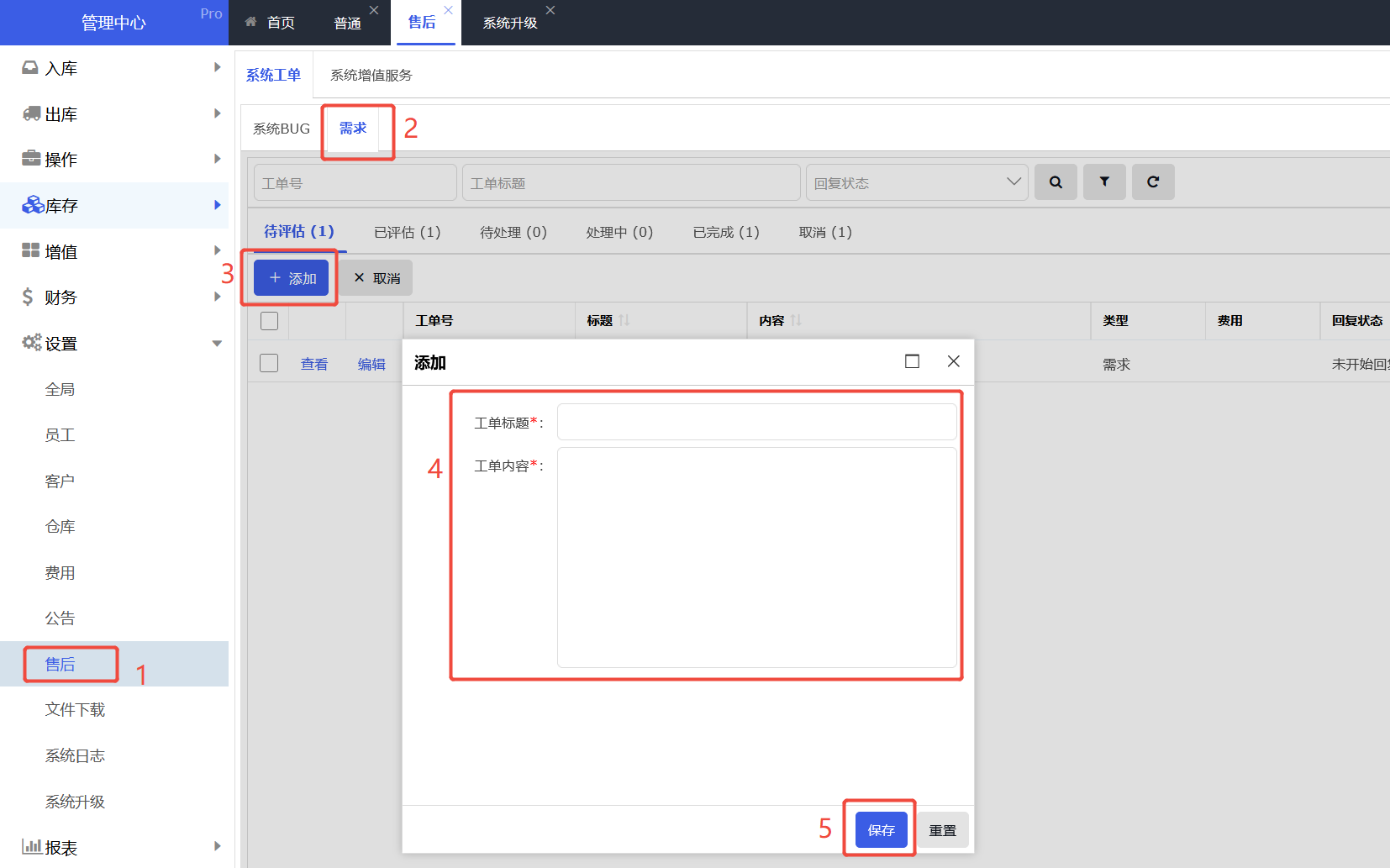This screenshot has height=868, width=1390.
Task: Open 员工 under 设置
Action: tap(60, 434)
